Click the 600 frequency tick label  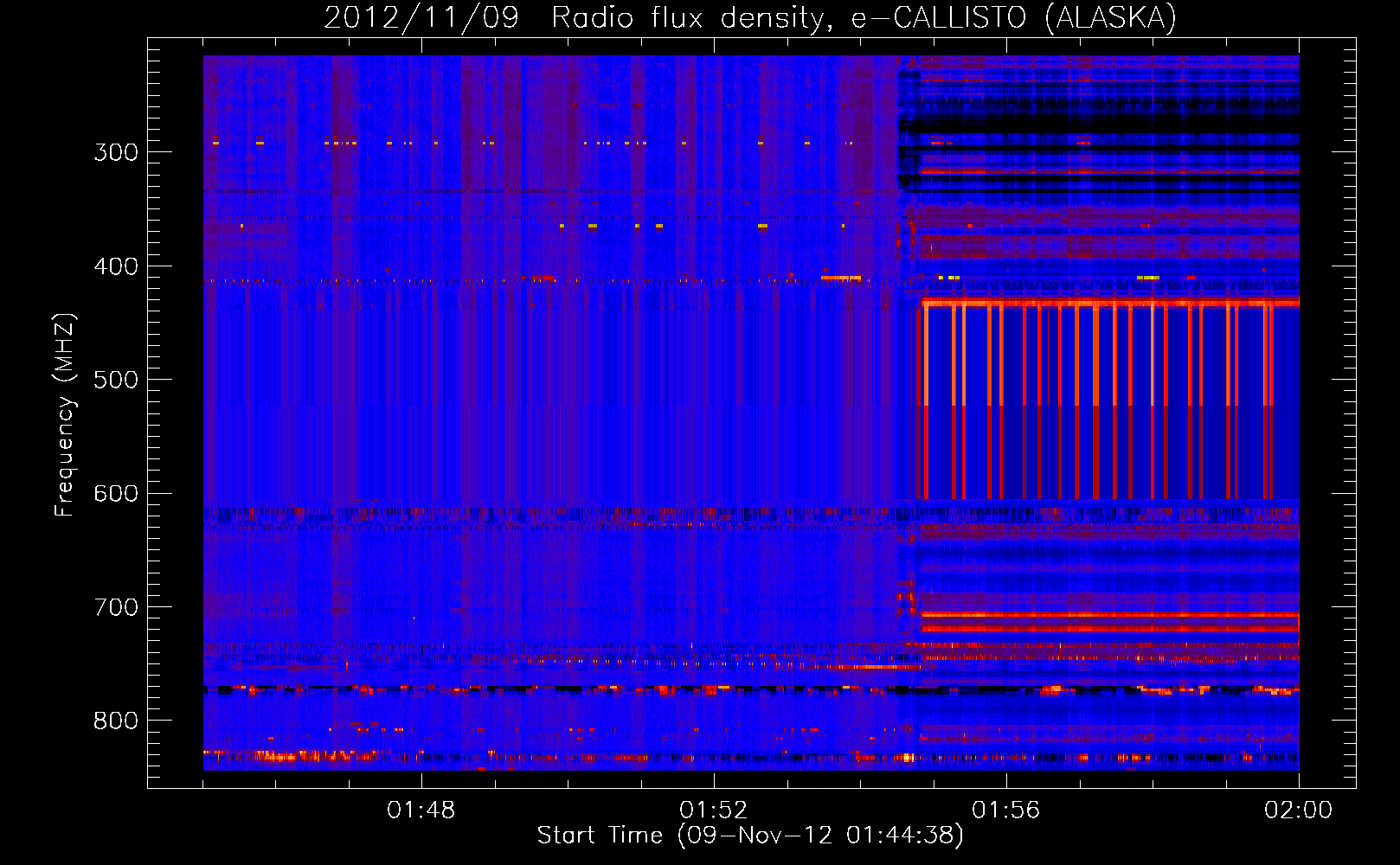[116, 494]
